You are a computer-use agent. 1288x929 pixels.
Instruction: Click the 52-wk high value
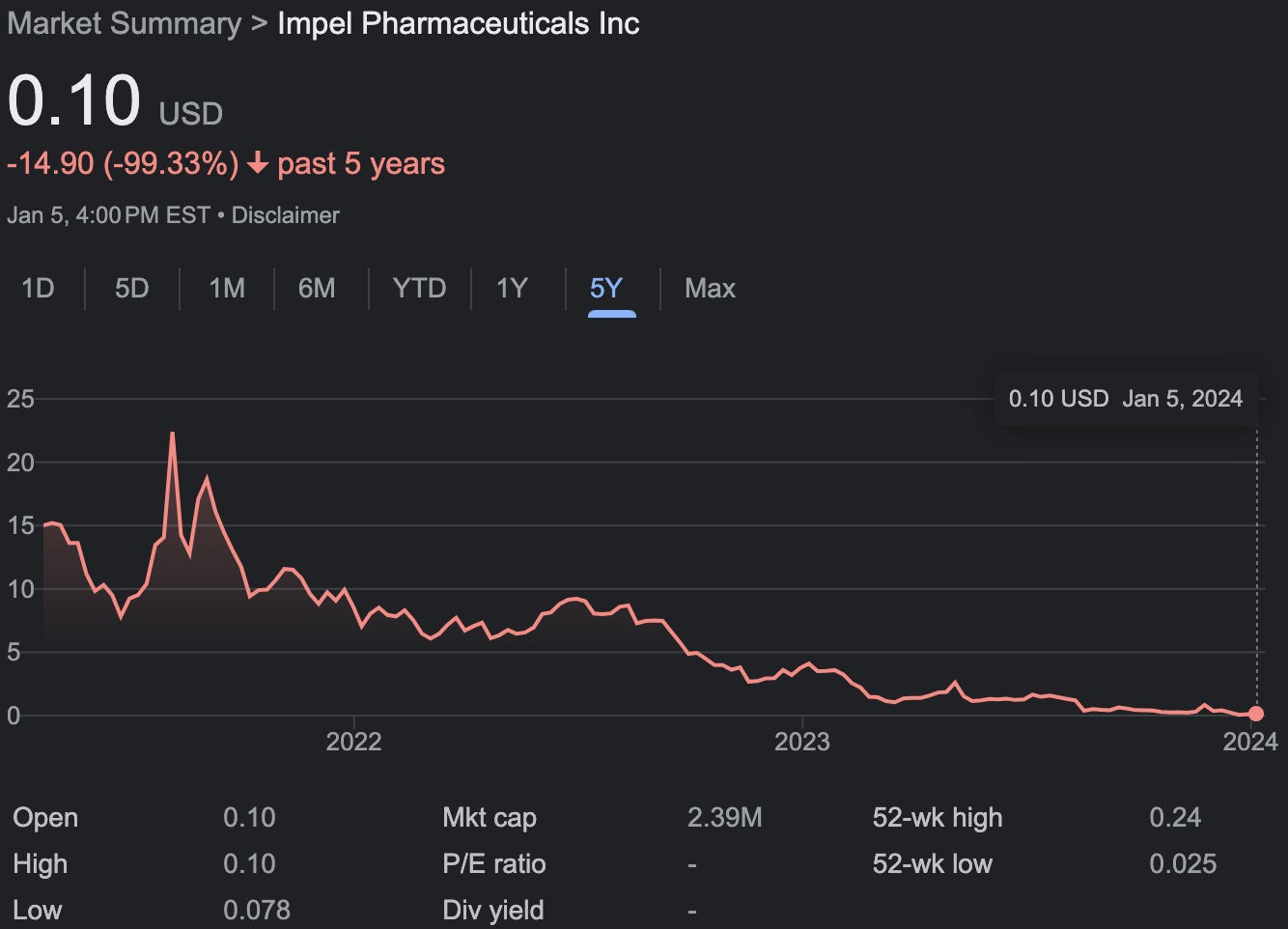click(x=1176, y=817)
